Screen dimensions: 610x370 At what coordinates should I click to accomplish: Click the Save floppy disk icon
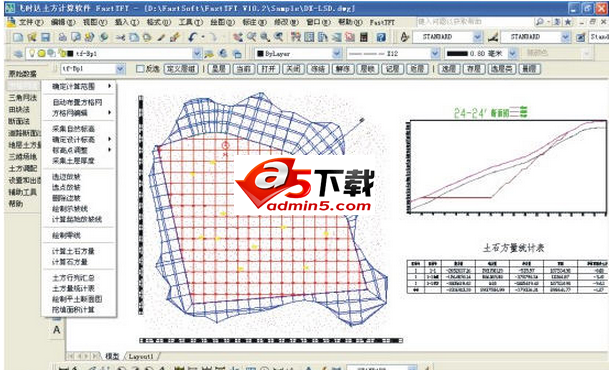click(x=46, y=37)
